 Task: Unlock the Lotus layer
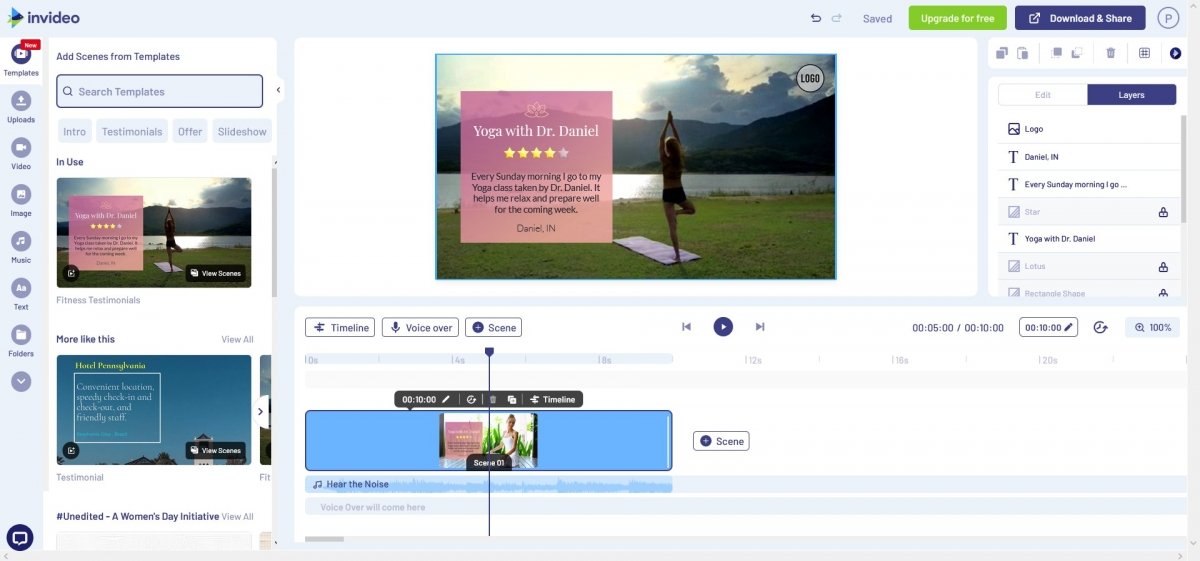[x=1163, y=267]
